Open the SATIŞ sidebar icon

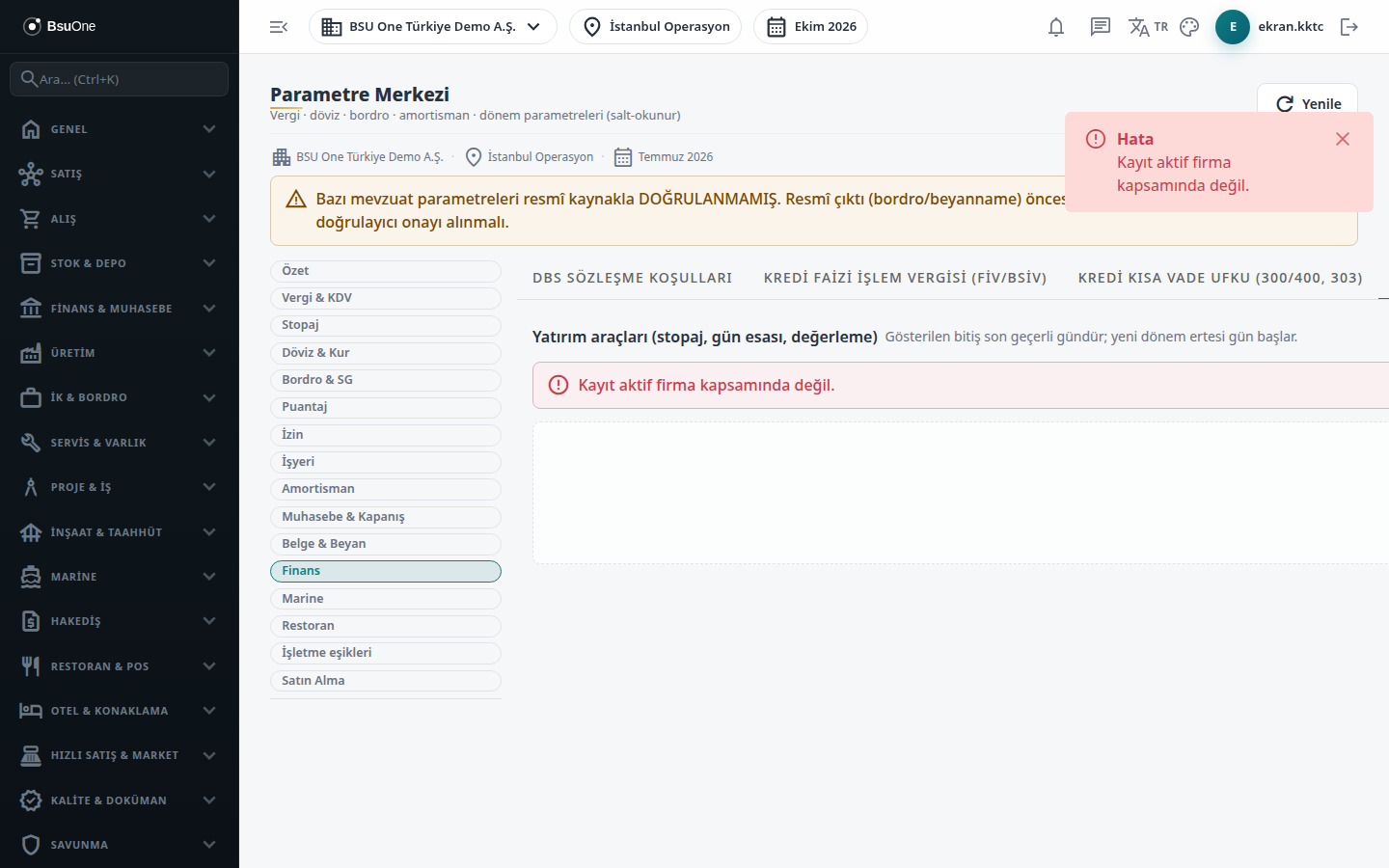pos(31,174)
